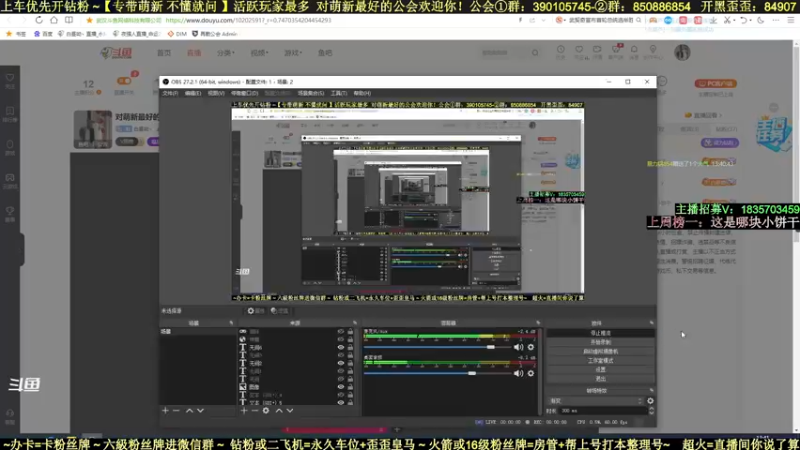Open OBS 文件(F) menu
The height and width of the screenshot is (450, 800).
(170, 93)
